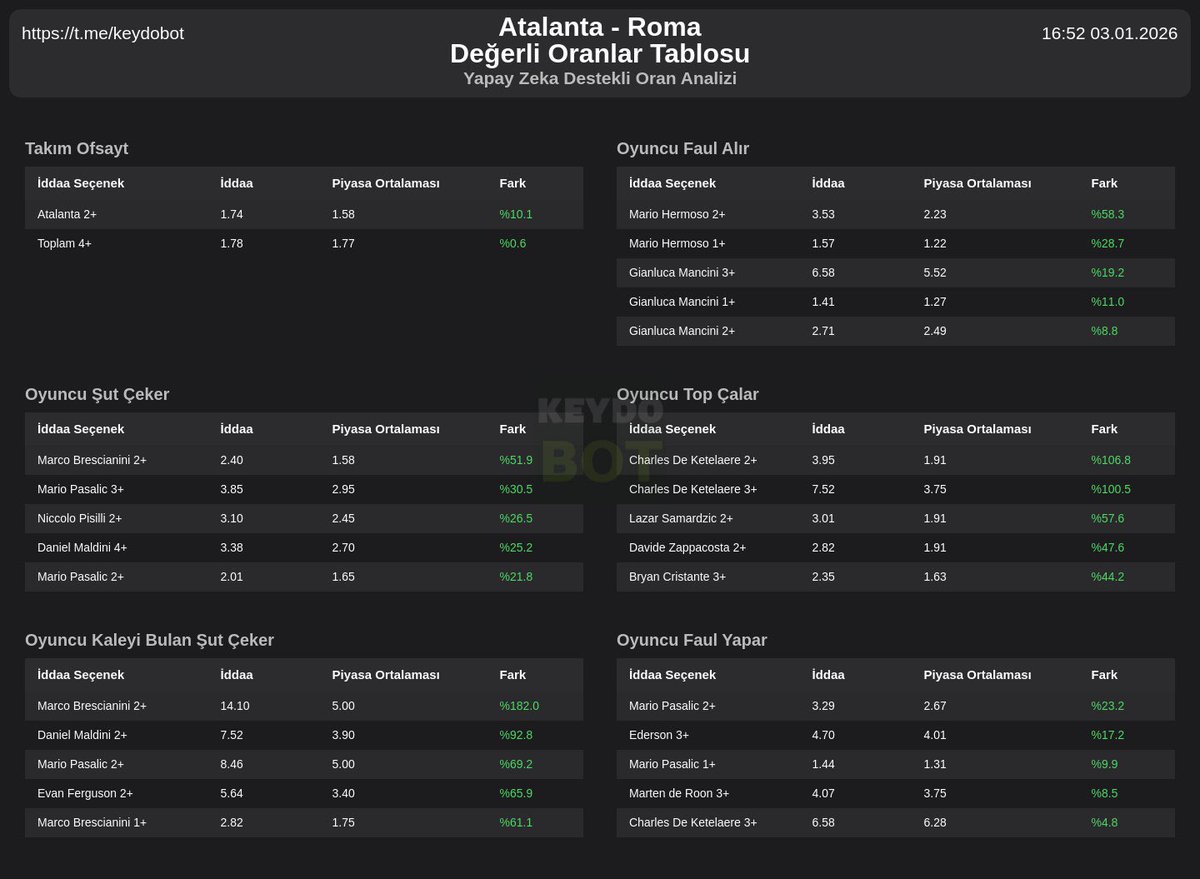This screenshot has height=879, width=1200.
Task: Select Mario Hermoso 2+ row label
Action: pyautogui.click(x=677, y=214)
